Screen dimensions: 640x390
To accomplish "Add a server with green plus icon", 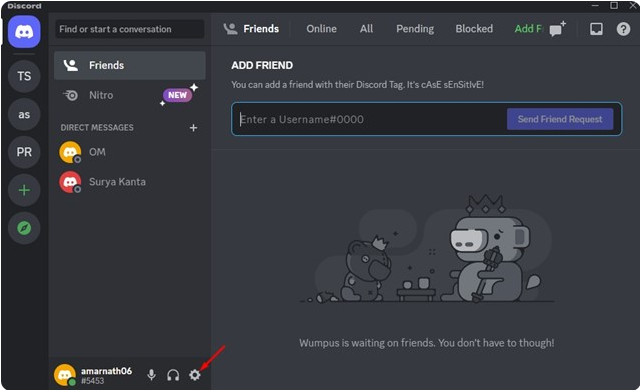I will tap(24, 190).
